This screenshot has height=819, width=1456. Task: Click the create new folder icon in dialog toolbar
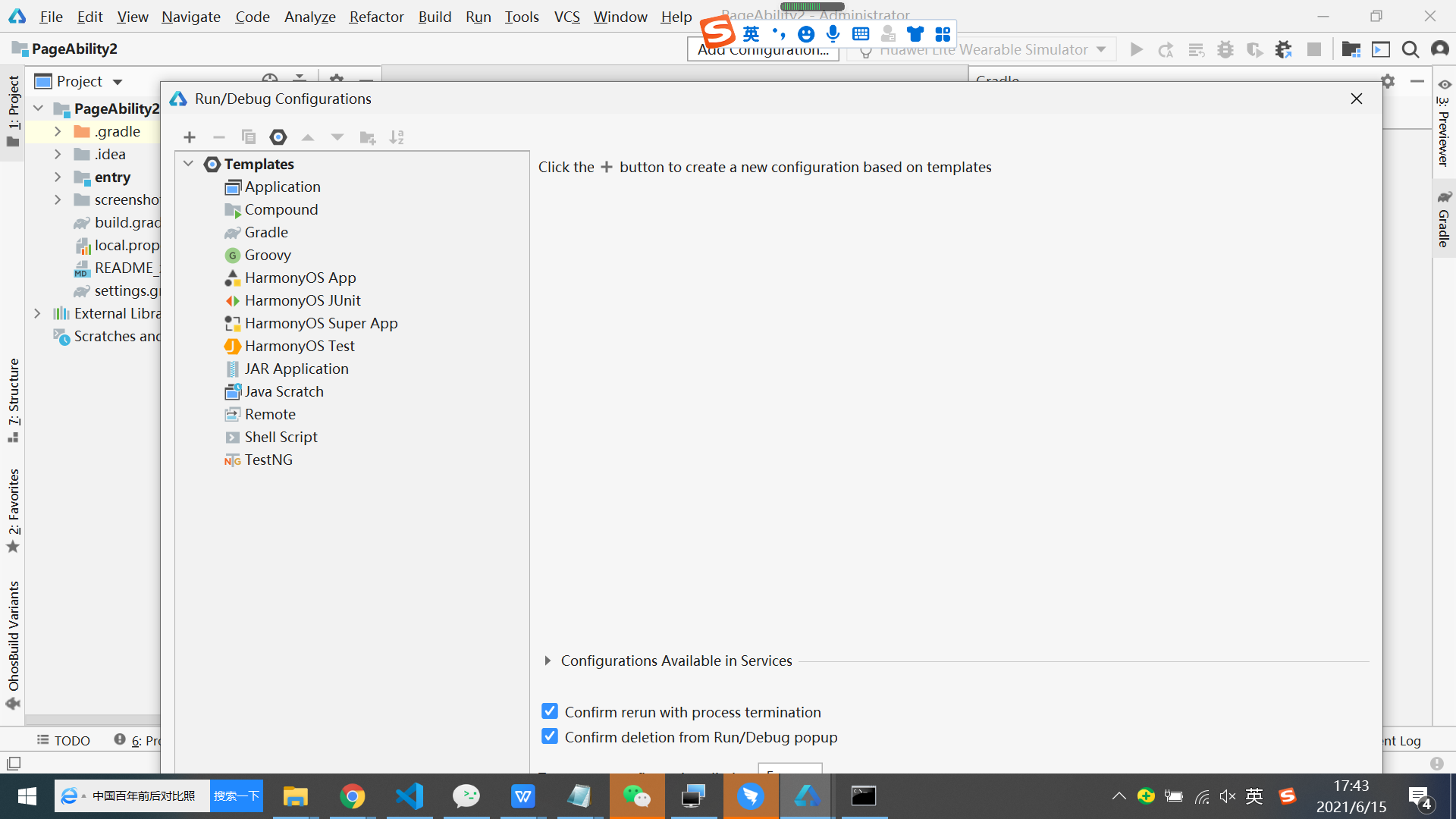[x=368, y=137]
